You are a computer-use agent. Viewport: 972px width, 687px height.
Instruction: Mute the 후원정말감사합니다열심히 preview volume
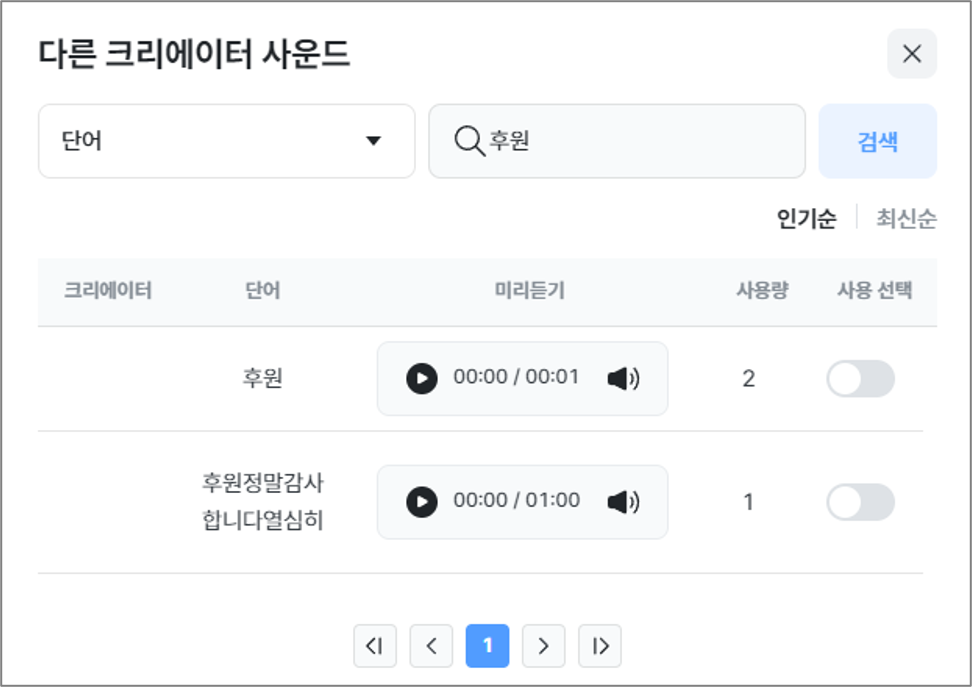623,501
